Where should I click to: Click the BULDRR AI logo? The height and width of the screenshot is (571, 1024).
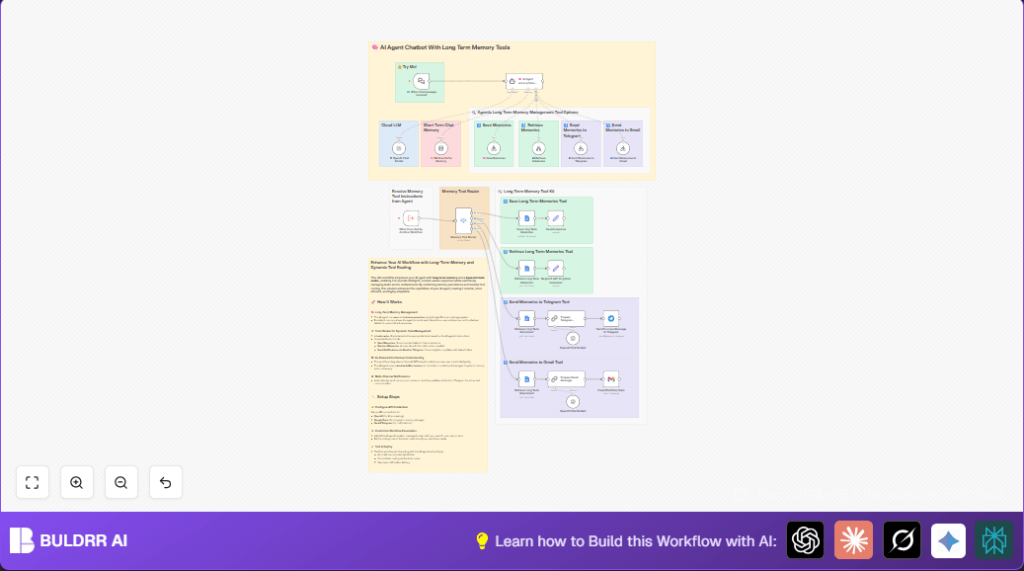point(69,540)
